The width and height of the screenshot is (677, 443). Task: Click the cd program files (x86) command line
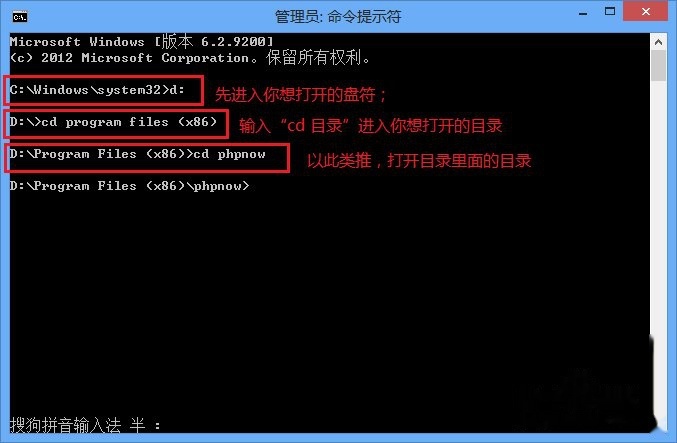point(113,122)
